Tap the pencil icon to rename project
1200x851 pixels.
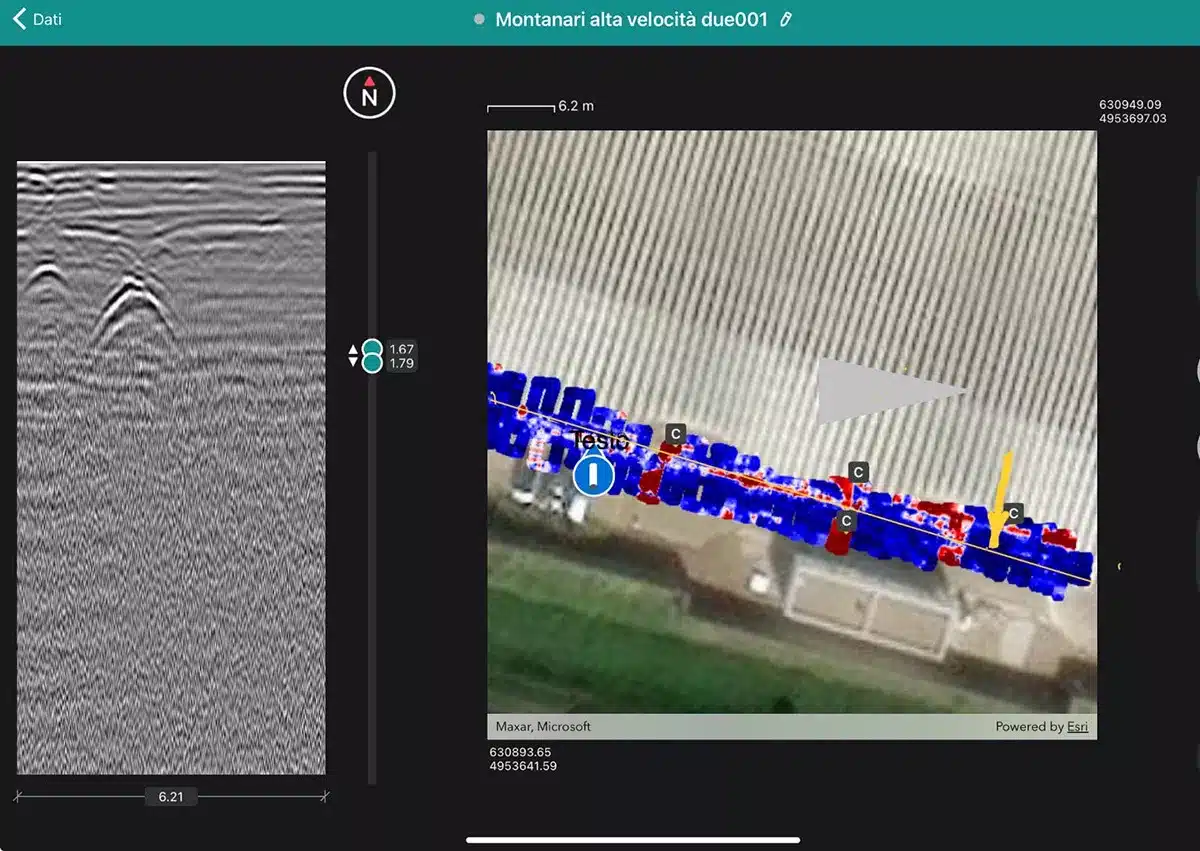[x=786, y=19]
